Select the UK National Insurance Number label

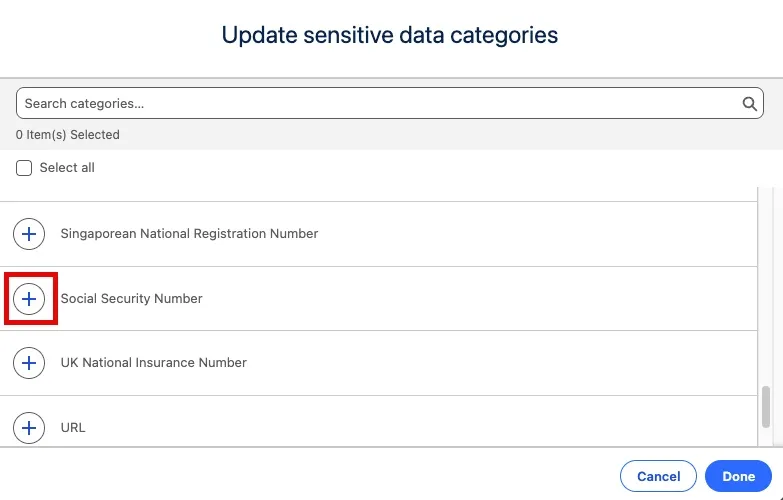click(x=154, y=363)
